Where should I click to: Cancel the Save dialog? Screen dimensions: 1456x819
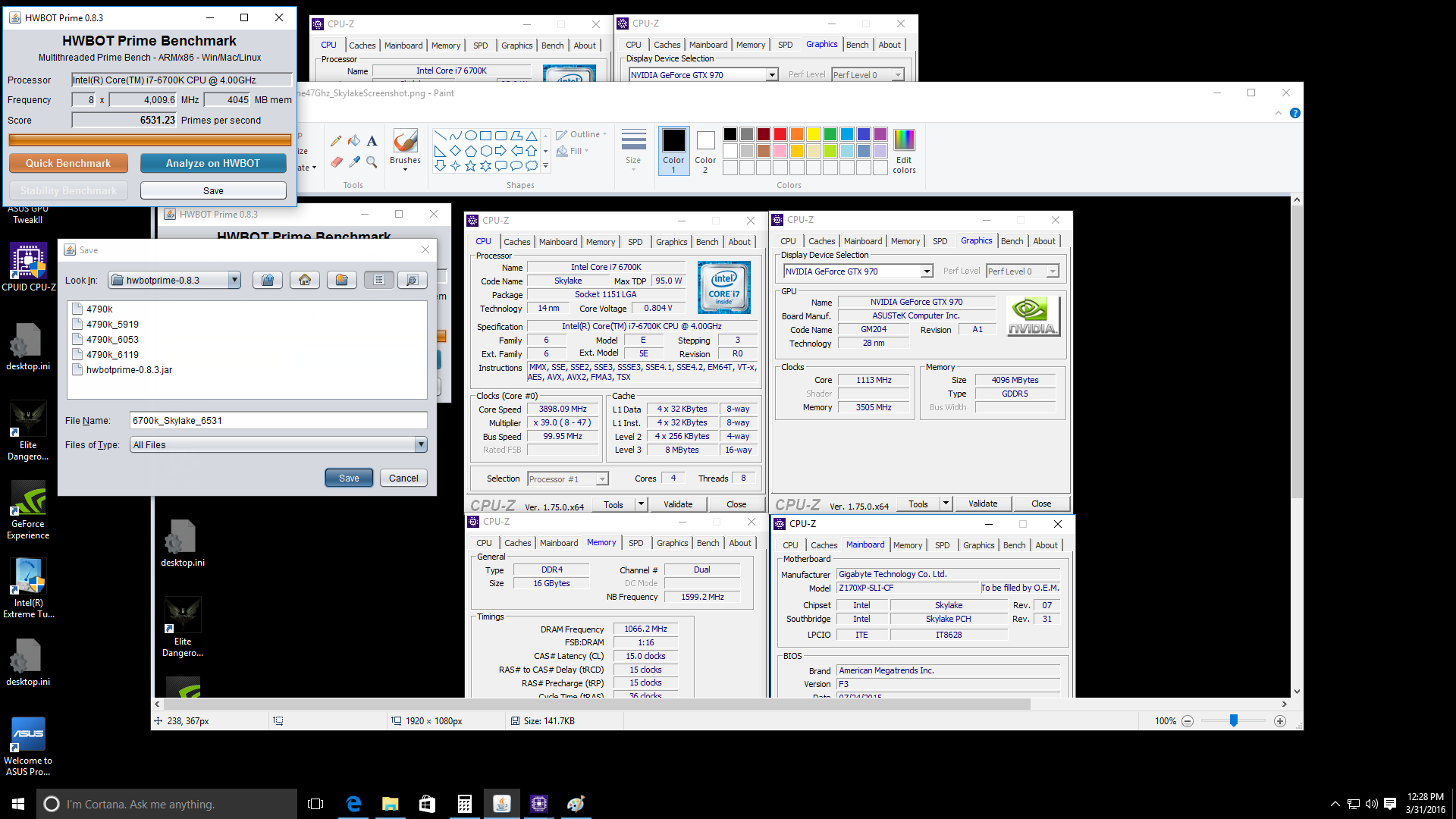pyautogui.click(x=403, y=478)
